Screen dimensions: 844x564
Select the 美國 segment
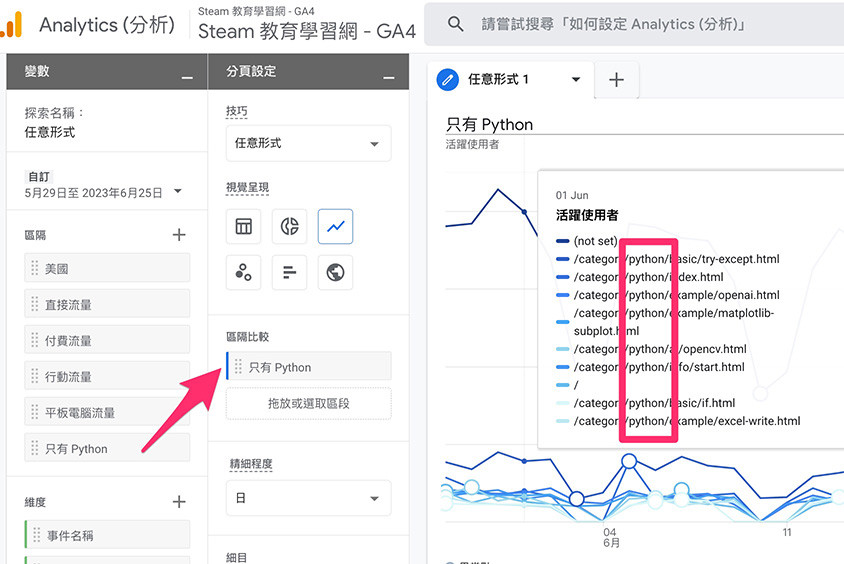pyautogui.click(x=107, y=267)
